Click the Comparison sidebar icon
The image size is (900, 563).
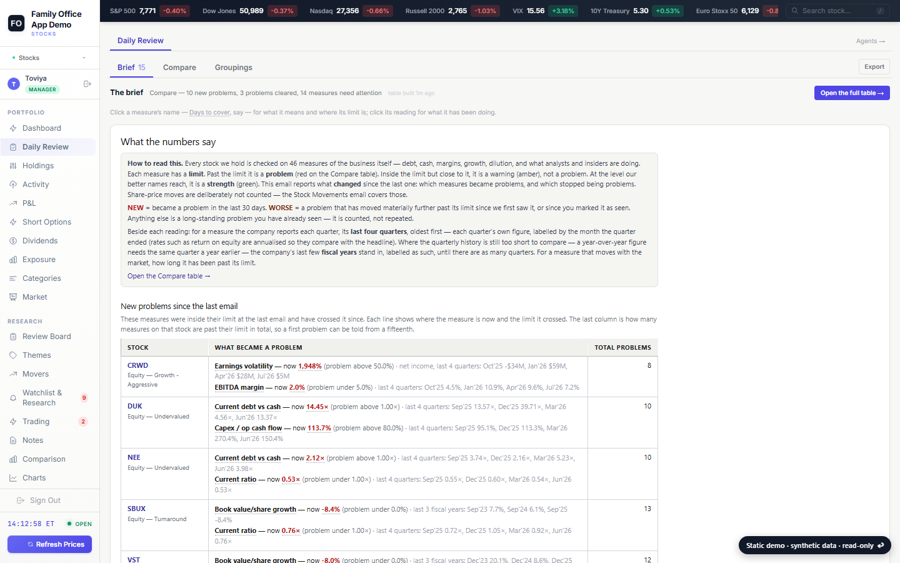[x=13, y=459]
